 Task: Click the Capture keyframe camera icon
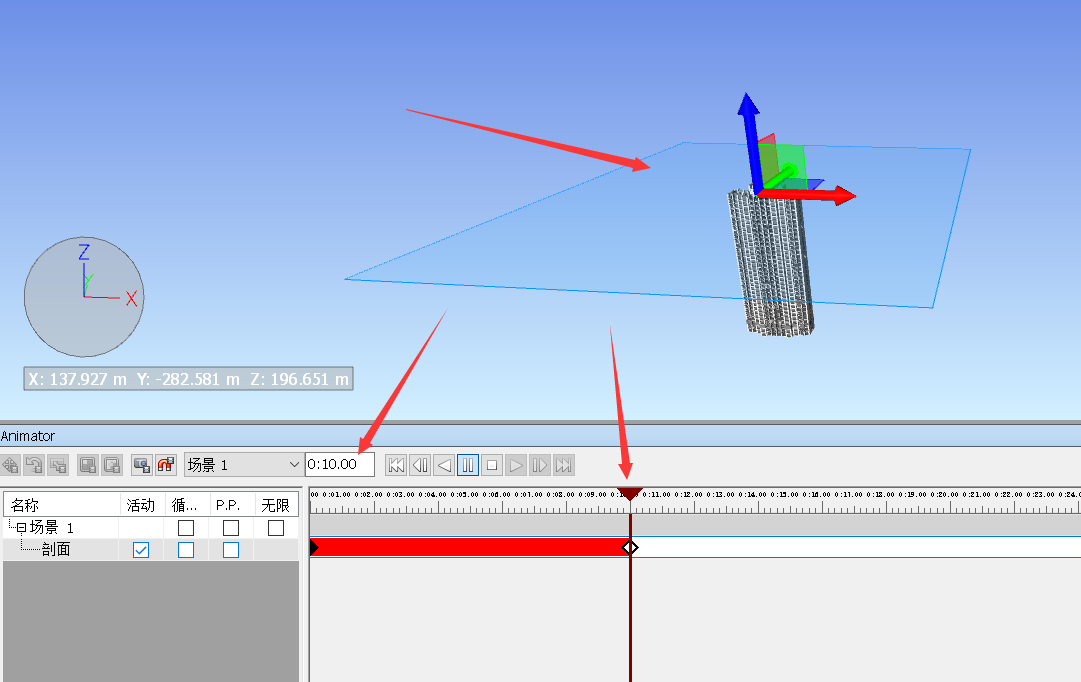click(x=140, y=464)
